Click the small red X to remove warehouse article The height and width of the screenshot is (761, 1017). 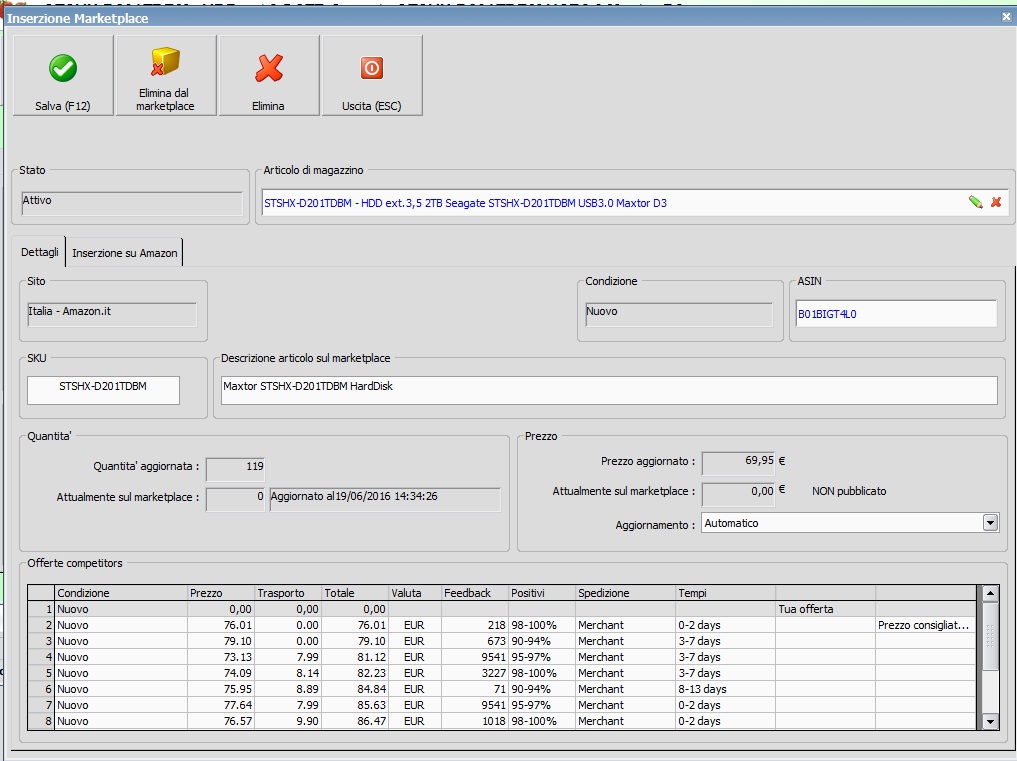pyautogui.click(x=996, y=203)
